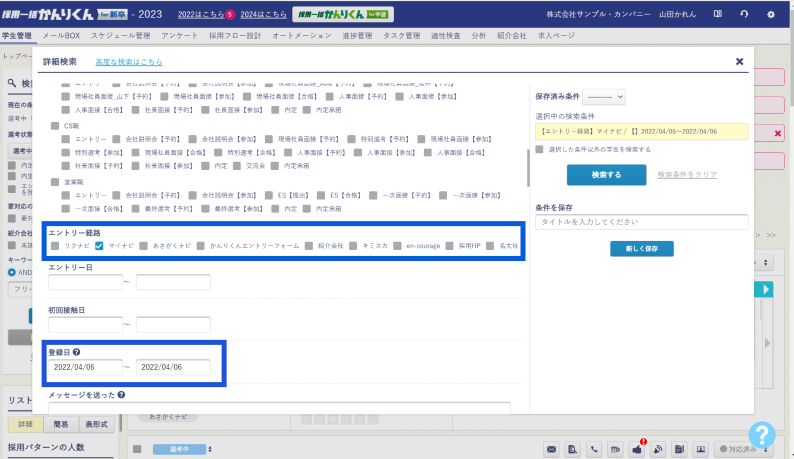Open the スケジュール管理 tab
The width and height of the screenshot is (794, 459).
point(120,35)
